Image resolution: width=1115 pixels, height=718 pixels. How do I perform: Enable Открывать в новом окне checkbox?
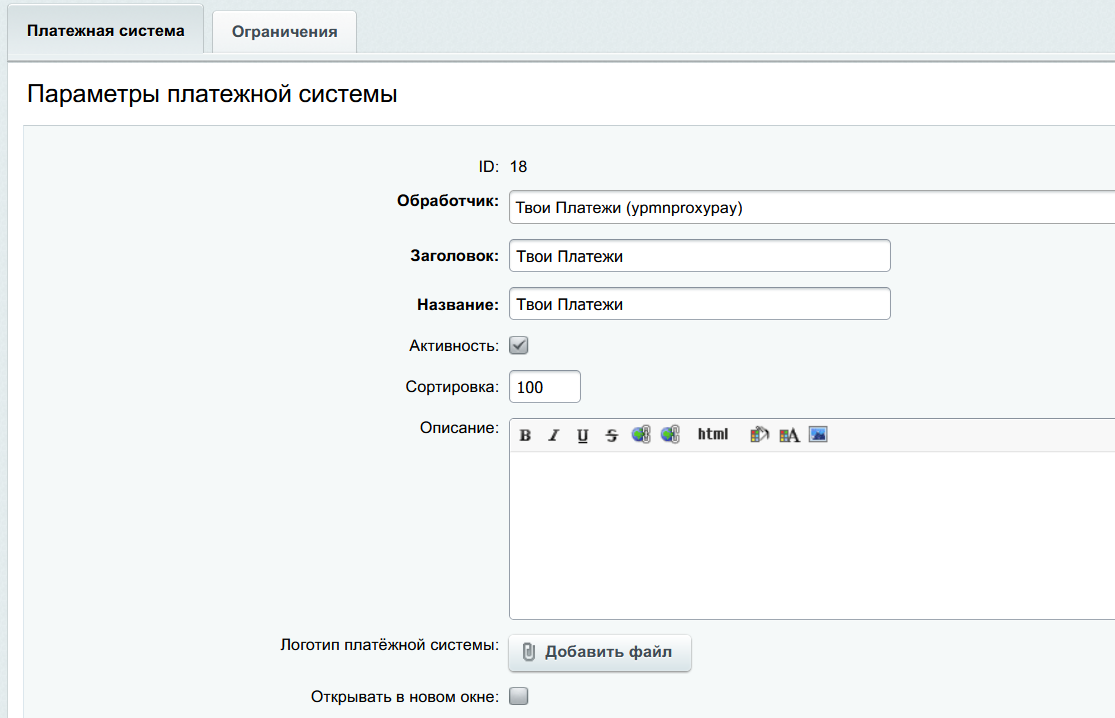point(519,696)
